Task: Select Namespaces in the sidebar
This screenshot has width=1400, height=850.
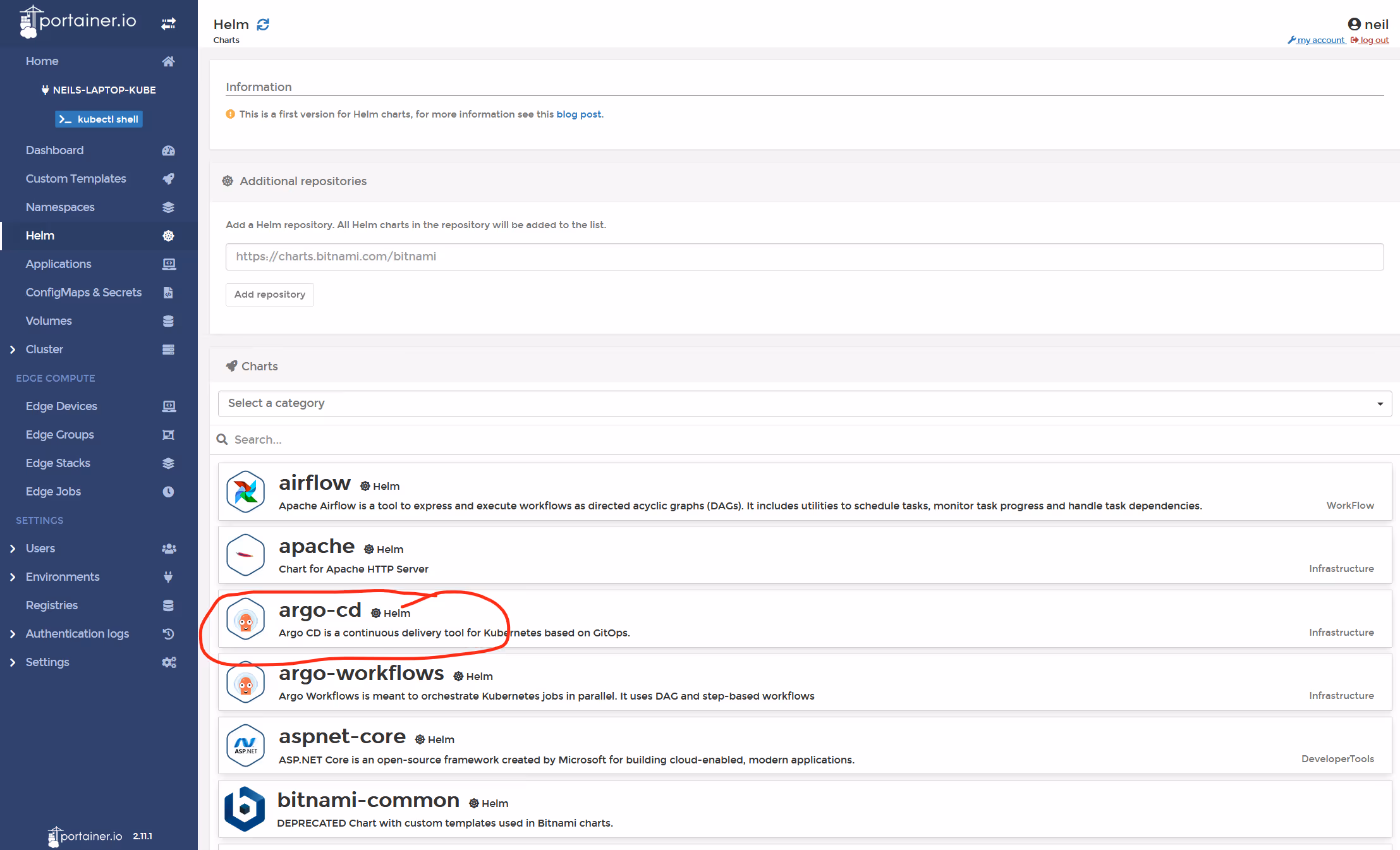Action: click(60, 207)
